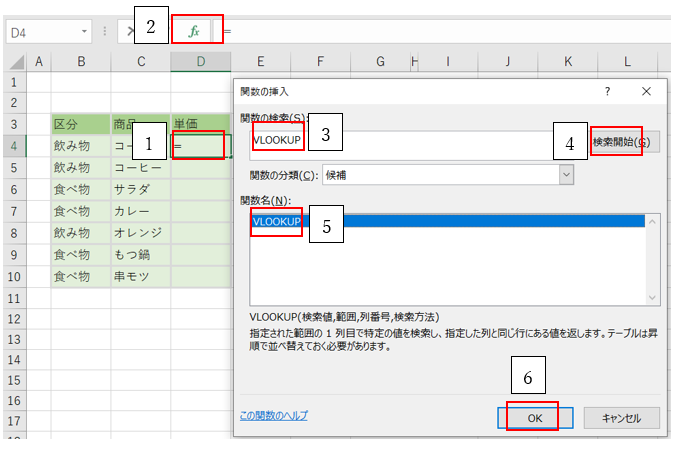Viewport: 677px width, 450px height.
Task: Click the function list scroll down arrow
Action: pos(653,297)
